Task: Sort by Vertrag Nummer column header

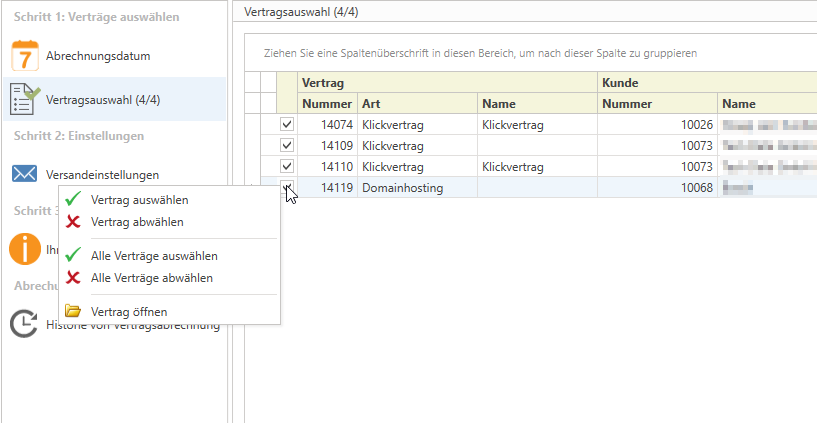Action: (x=327, y=103)
